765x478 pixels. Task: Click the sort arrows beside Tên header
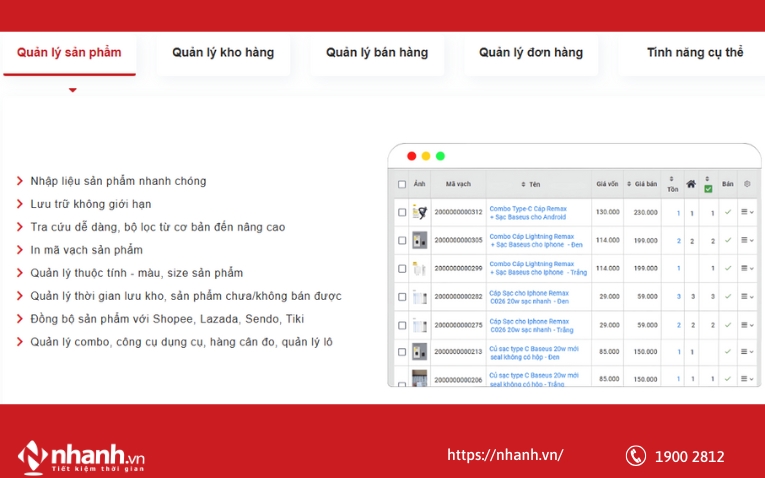tap(522, 184)
